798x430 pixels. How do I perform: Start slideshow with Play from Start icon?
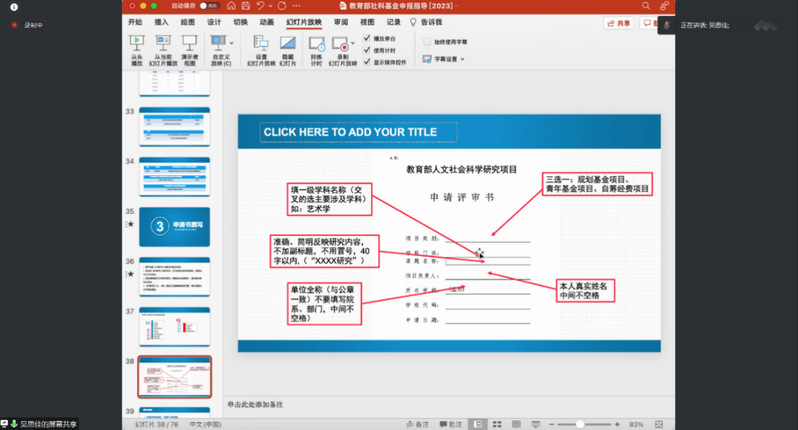pyautogui.click(x=137, y=45)
